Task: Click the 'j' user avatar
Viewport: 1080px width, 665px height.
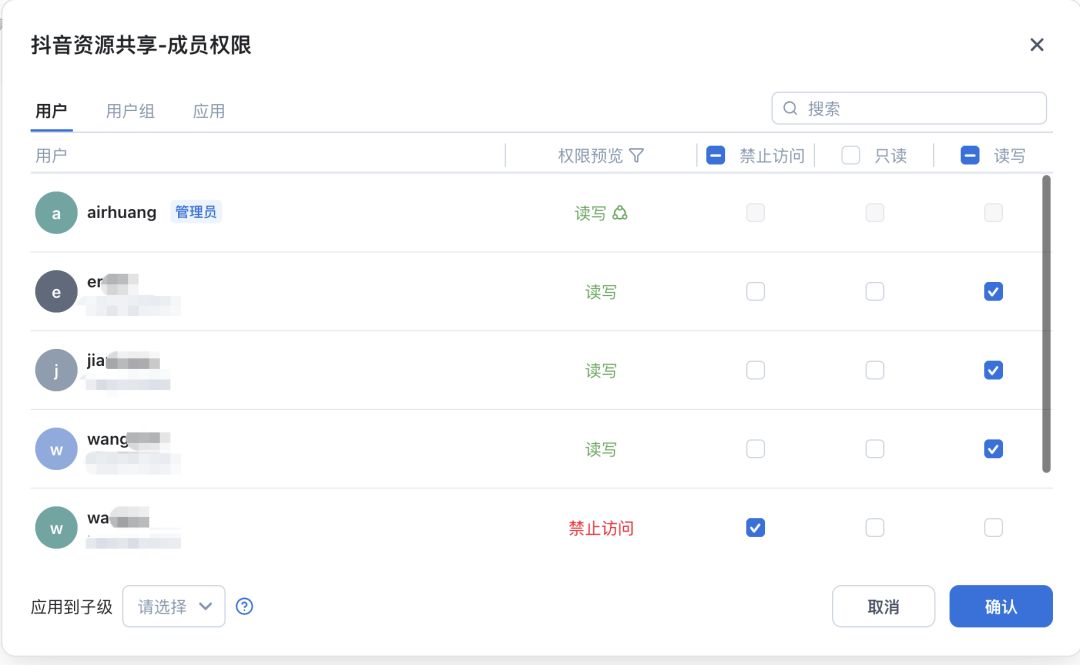Action: [x=56, y=370]
